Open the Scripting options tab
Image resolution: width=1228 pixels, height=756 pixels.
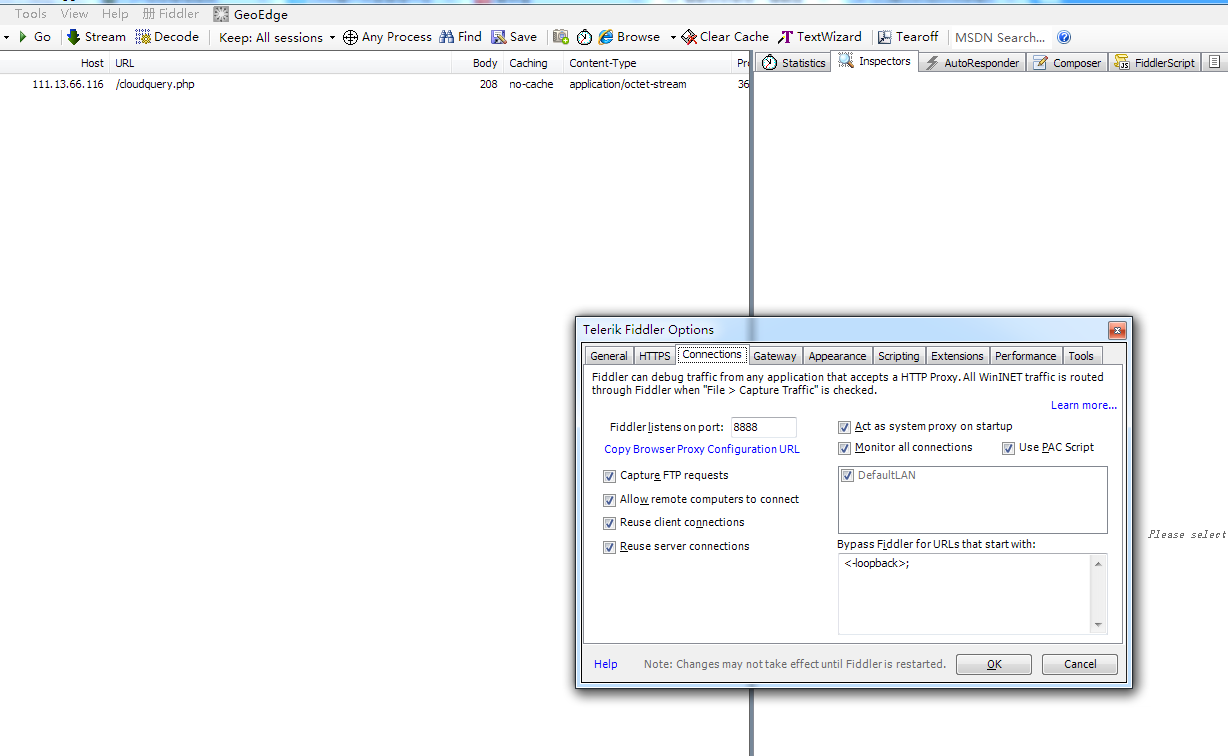click(898, 356)
